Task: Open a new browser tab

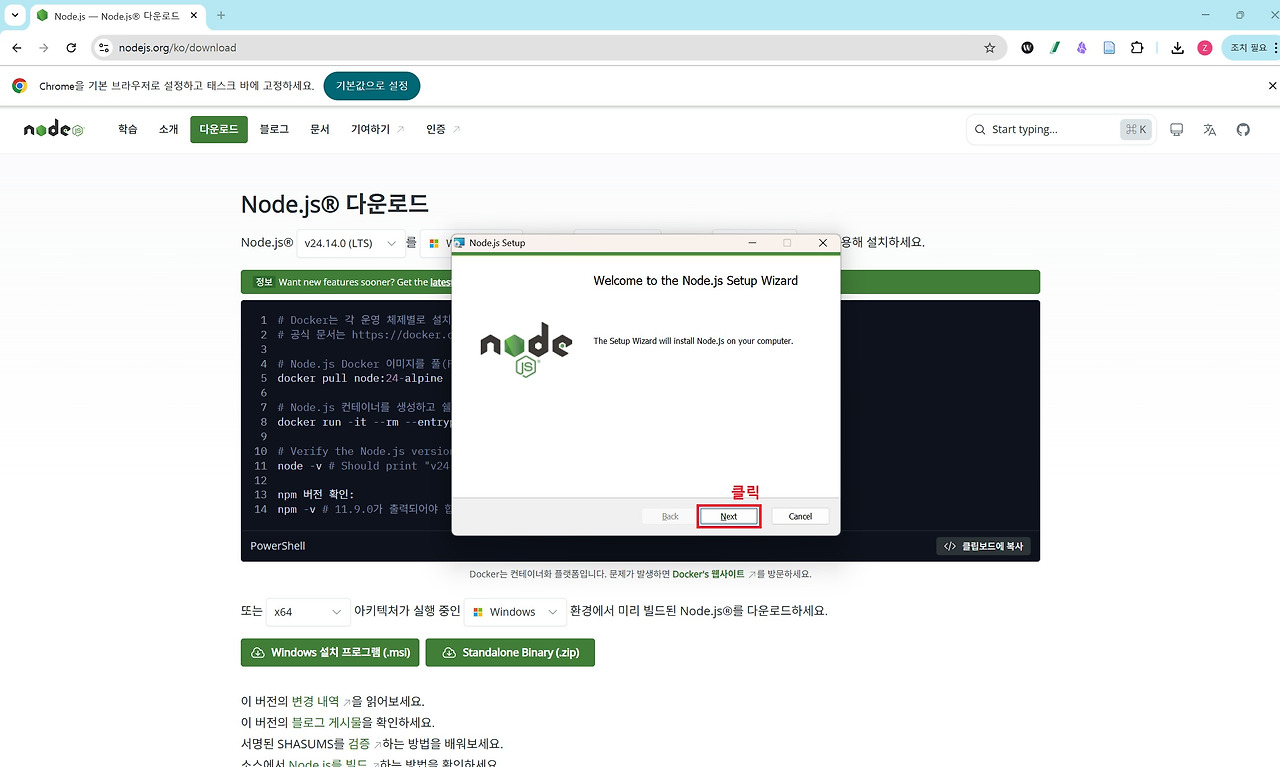Action: coord(221,15)
